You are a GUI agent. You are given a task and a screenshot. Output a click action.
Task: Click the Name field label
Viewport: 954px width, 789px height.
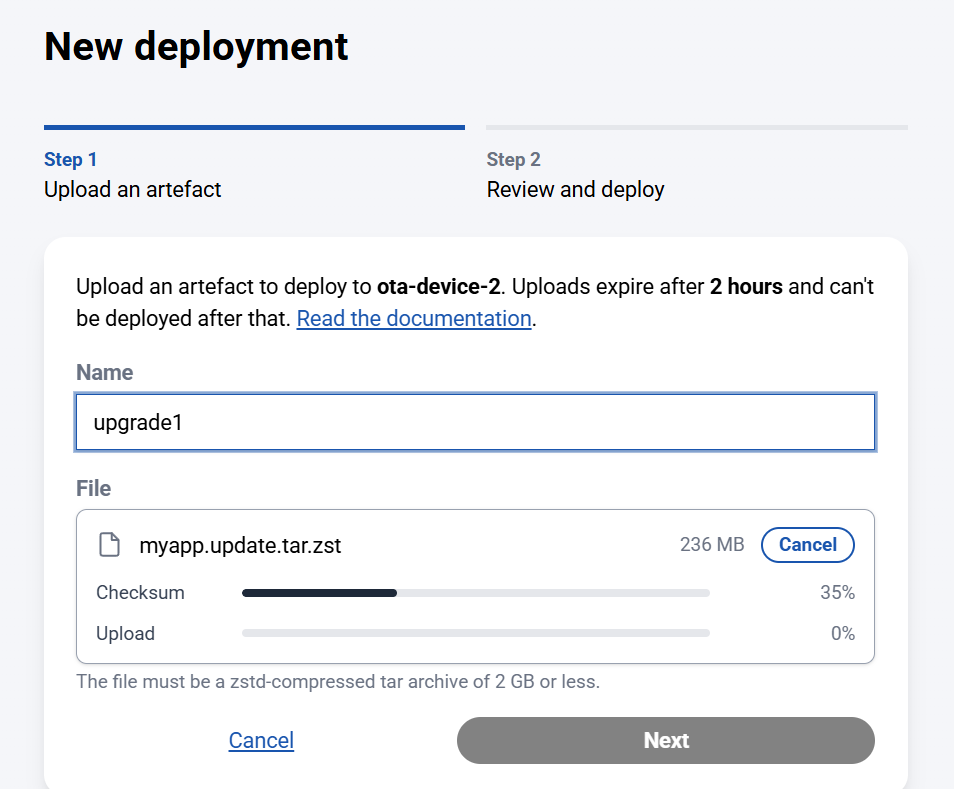[x=105, y=372]
